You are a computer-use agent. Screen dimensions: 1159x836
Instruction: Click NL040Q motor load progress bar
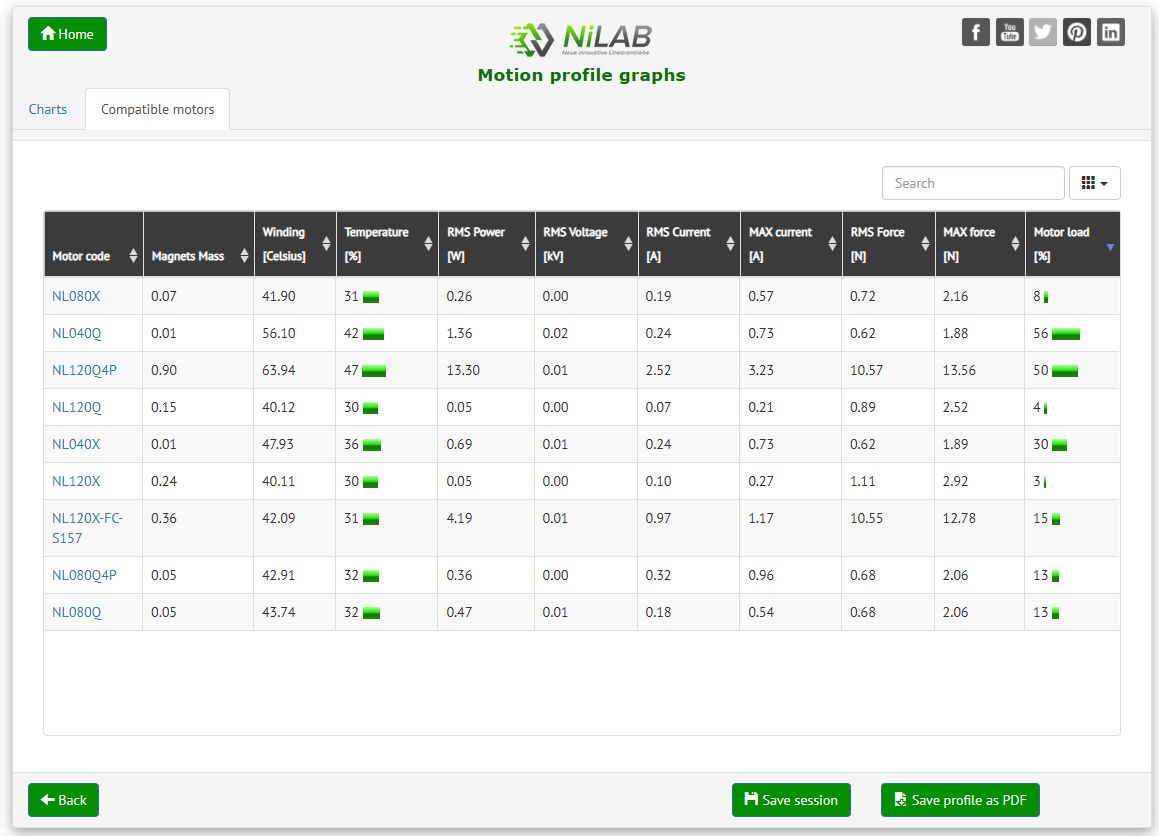click(x=1066, y=334)
